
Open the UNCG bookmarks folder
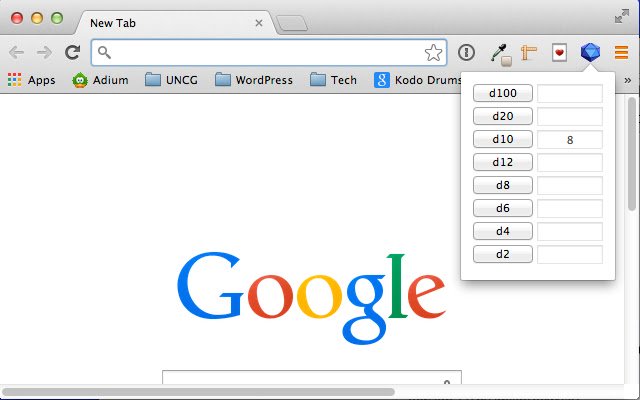(171, 80)
